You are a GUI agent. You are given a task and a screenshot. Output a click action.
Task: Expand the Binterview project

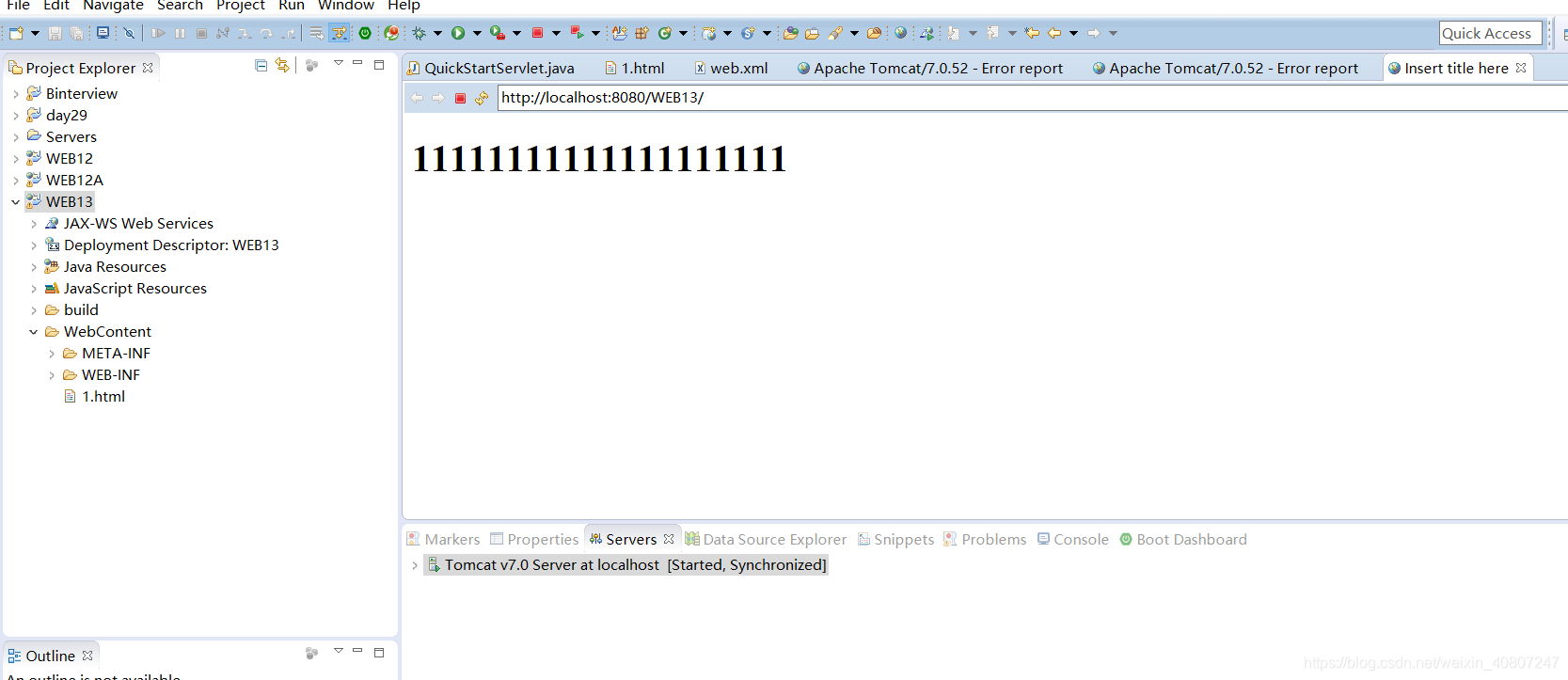[x=16, y=93]
